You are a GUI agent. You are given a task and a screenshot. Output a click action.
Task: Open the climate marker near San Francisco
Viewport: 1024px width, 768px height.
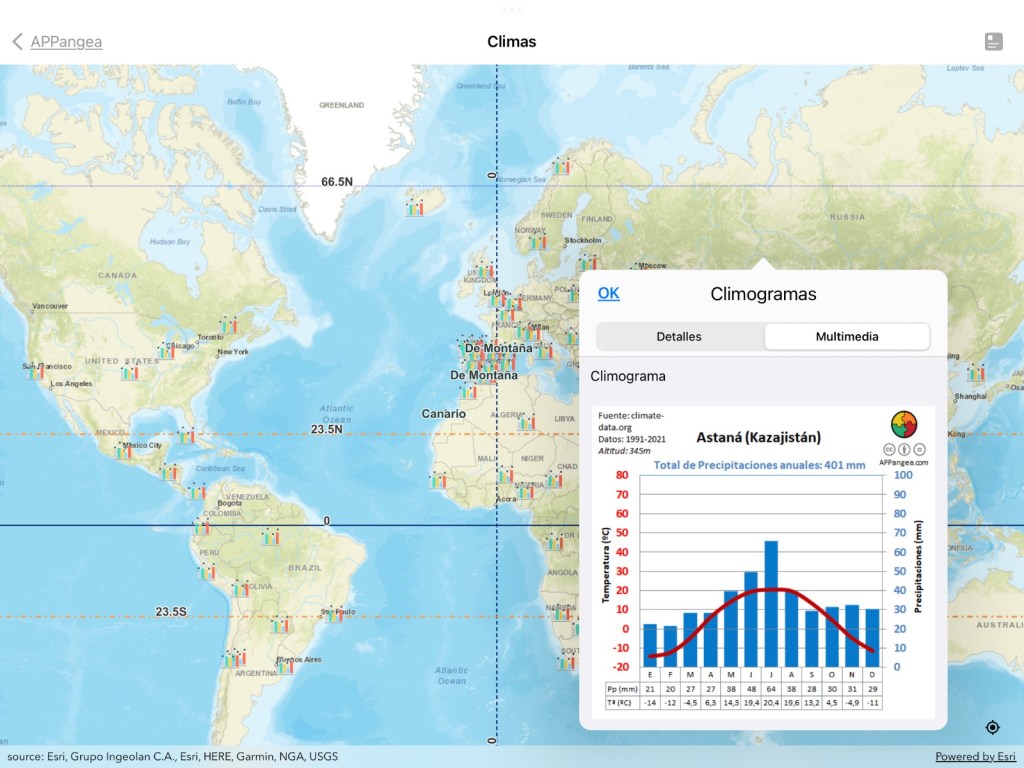tap(36, 371)
